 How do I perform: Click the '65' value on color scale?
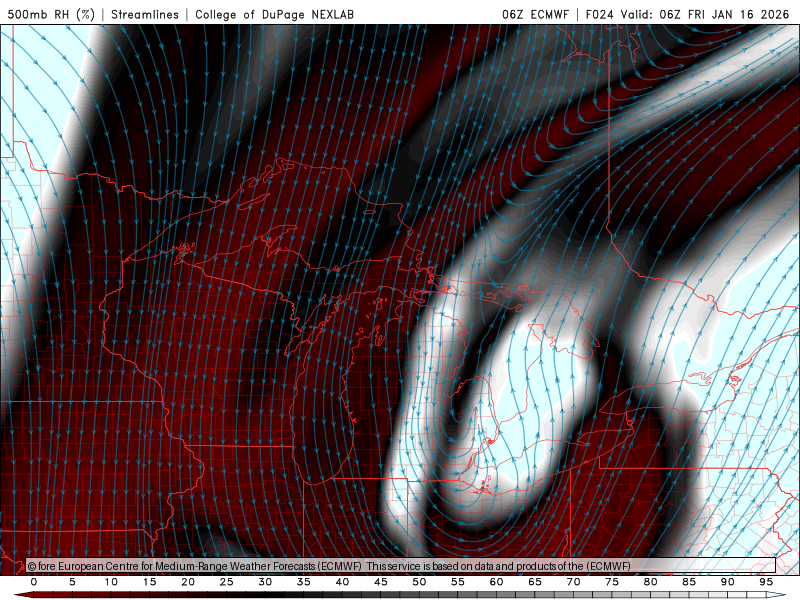coord(535,582)
